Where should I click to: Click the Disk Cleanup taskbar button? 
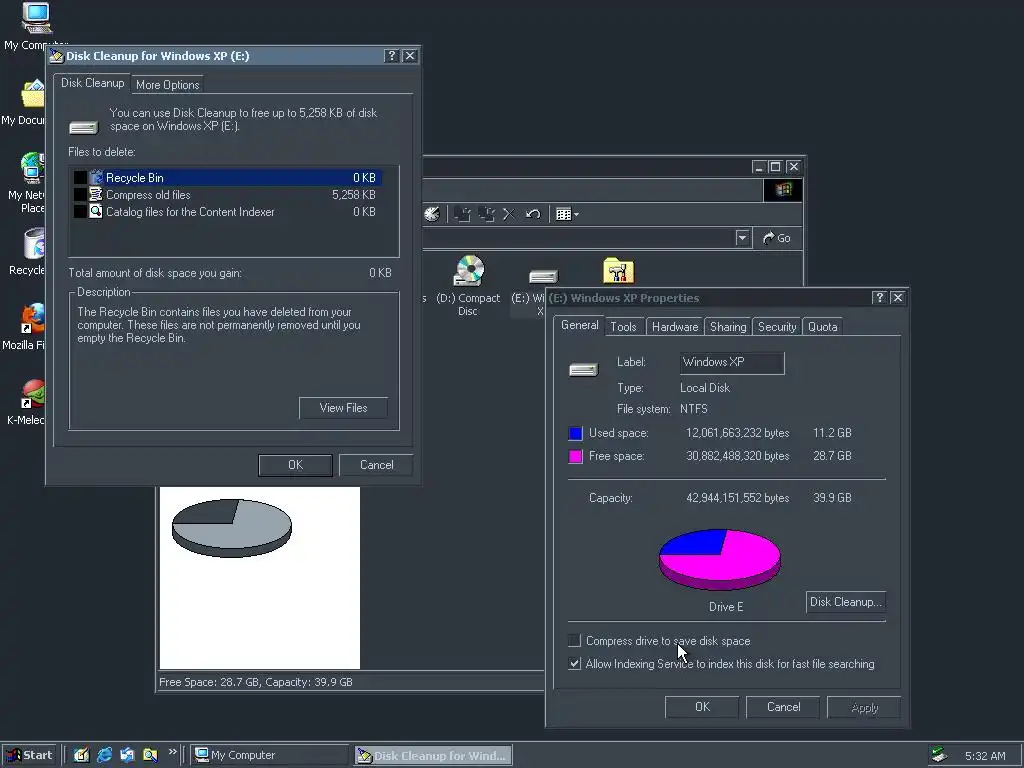tap(434, 756)
